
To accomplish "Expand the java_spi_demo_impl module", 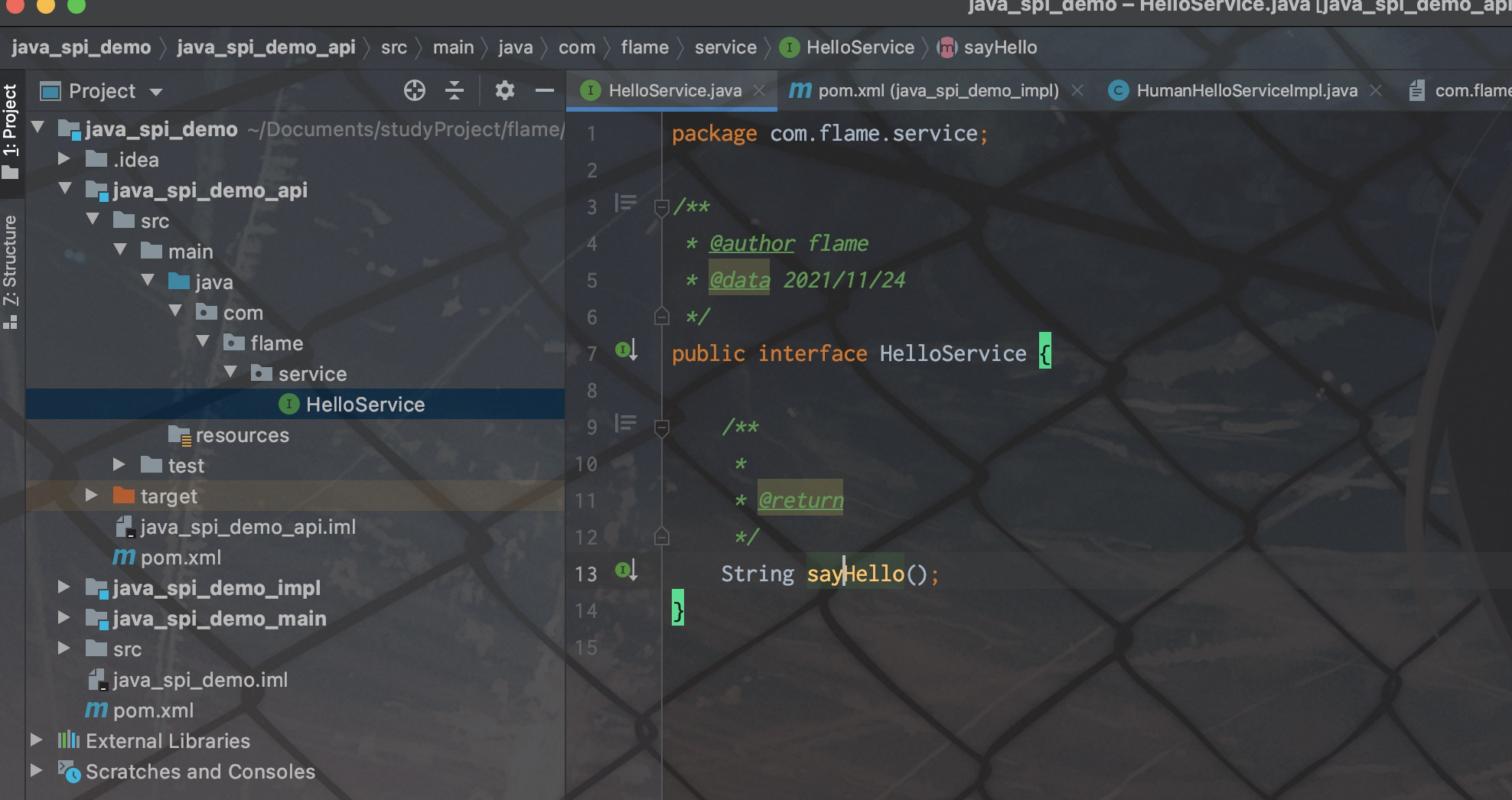I will point(64,587).
